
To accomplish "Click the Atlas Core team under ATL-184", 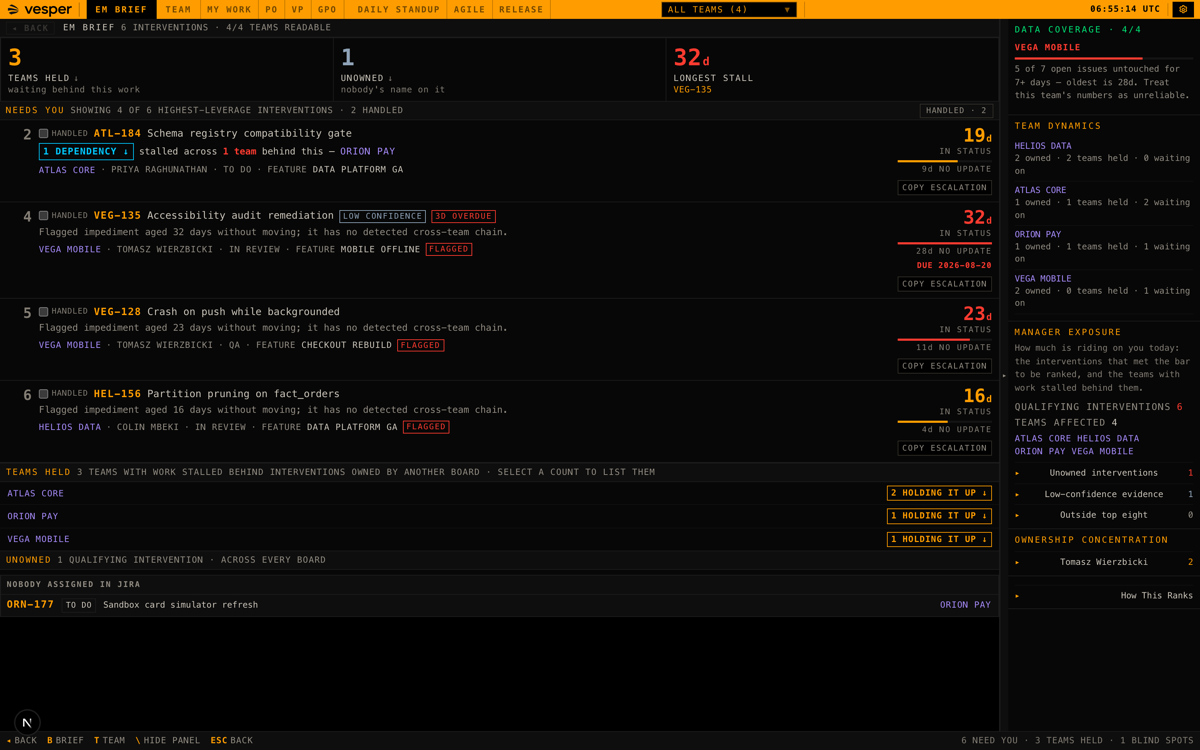I will [x=67, y=169].
